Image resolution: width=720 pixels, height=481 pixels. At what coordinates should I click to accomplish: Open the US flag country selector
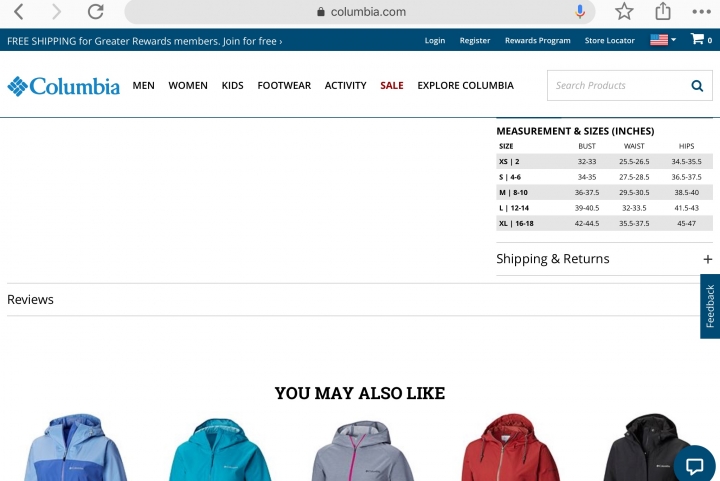(663, 40)
